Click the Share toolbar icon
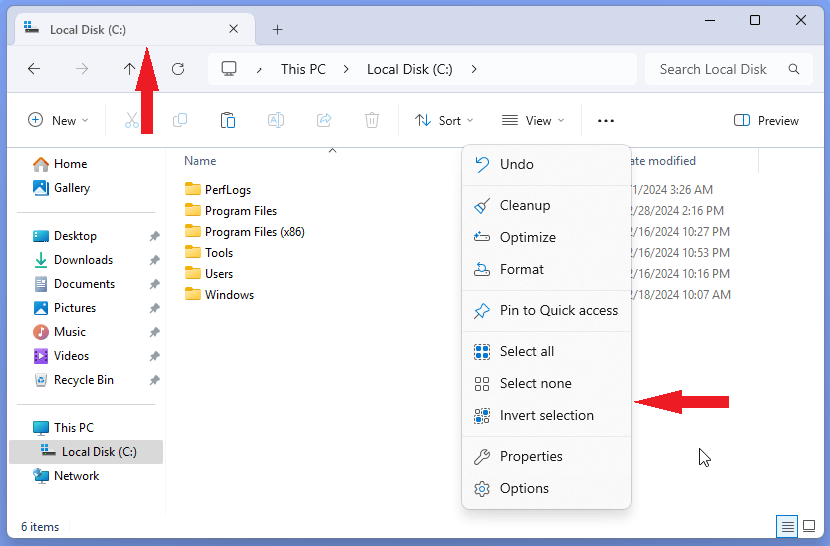This screenshot has width=830, height=546. pos(324,121)
